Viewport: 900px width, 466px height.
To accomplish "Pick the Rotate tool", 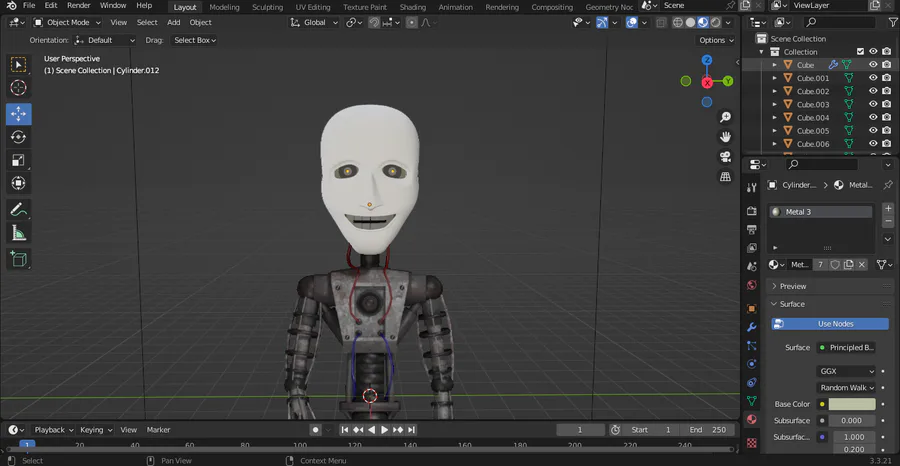I will (x=18, y=137).
